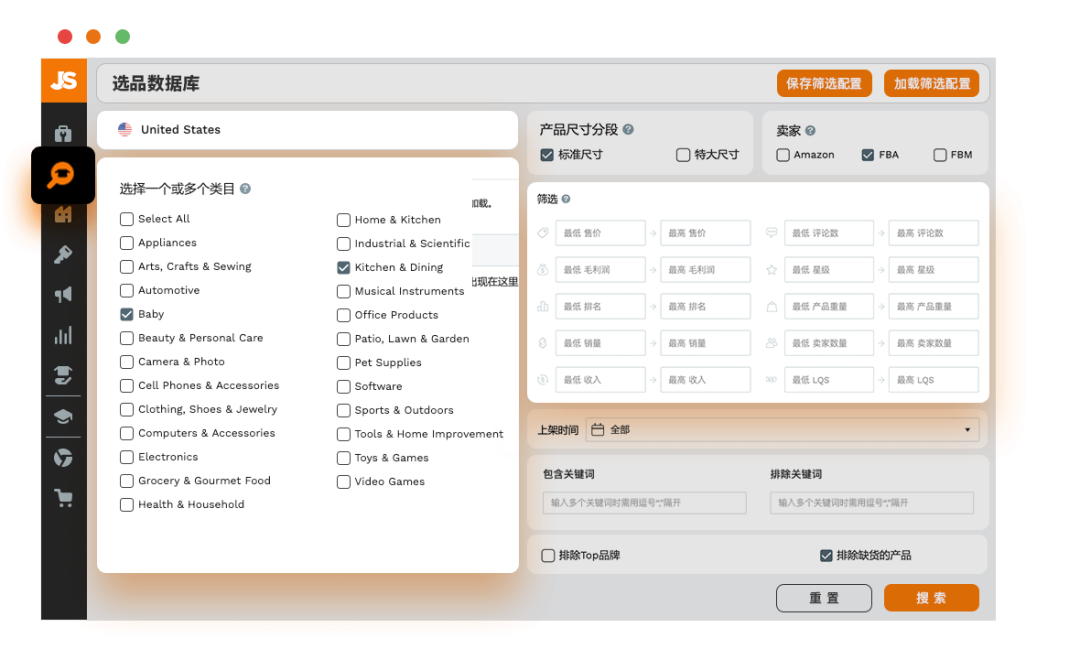Enable the 排除Top品牌 checkbox

(548, 556)
